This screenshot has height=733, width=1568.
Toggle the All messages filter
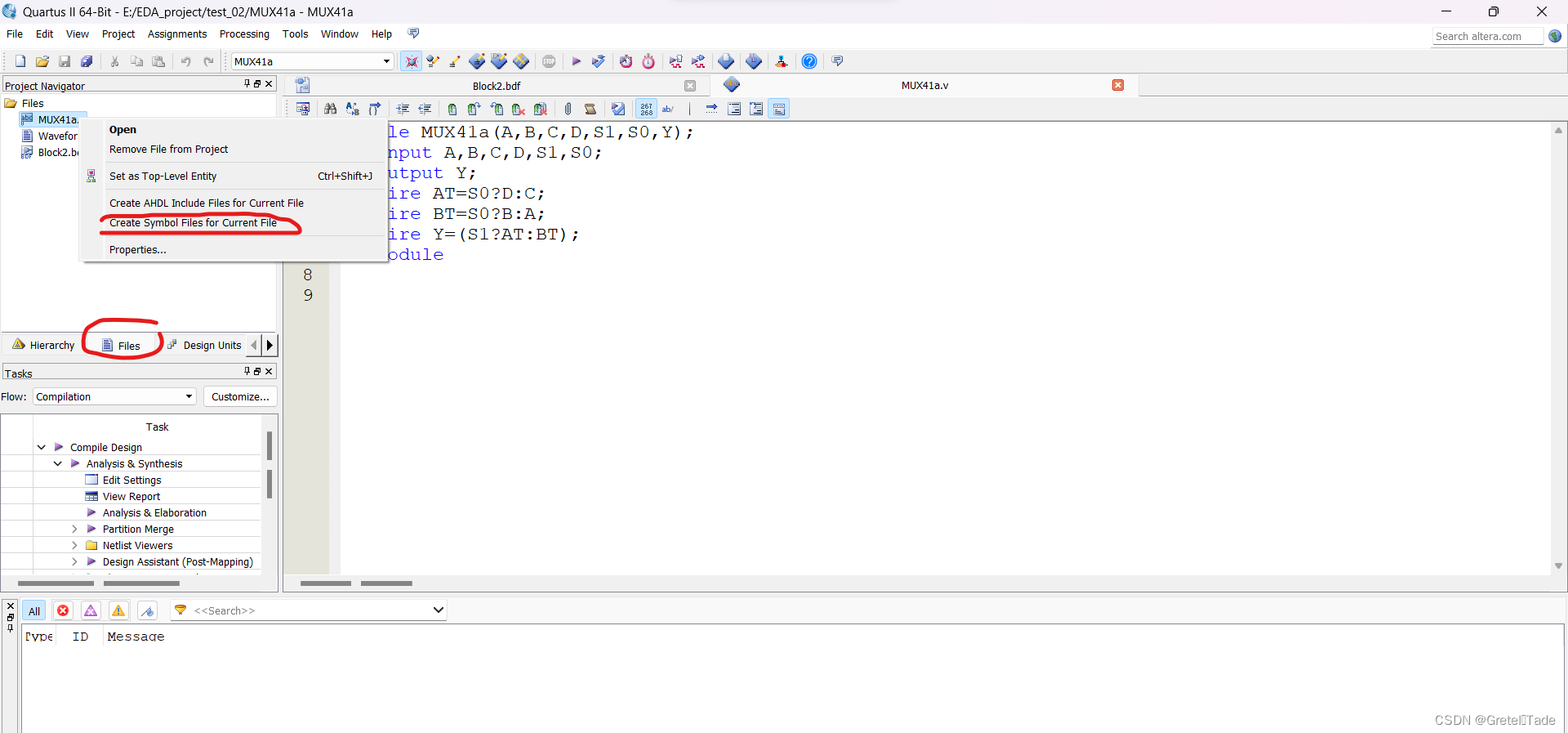tap(33, 611)
